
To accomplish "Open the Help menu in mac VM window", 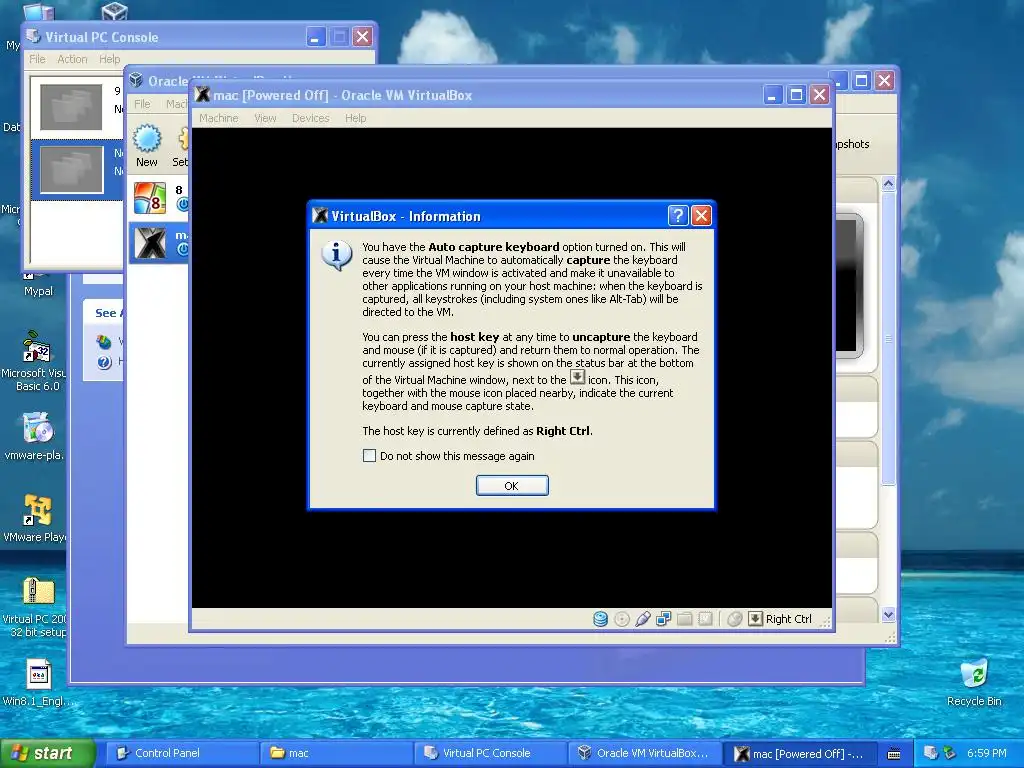I will coord(356,118).
